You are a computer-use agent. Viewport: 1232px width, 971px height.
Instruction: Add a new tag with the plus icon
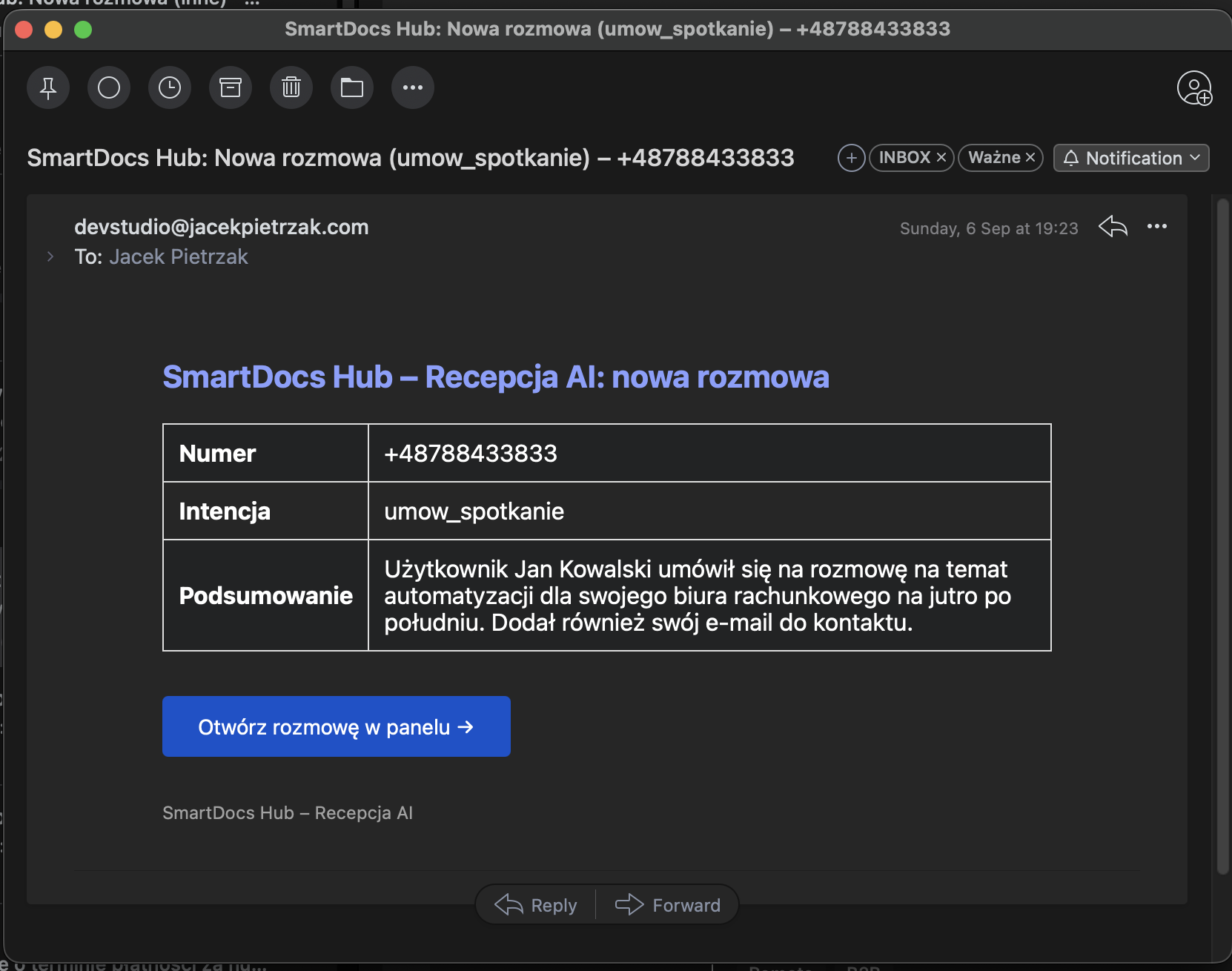[852, 158]
